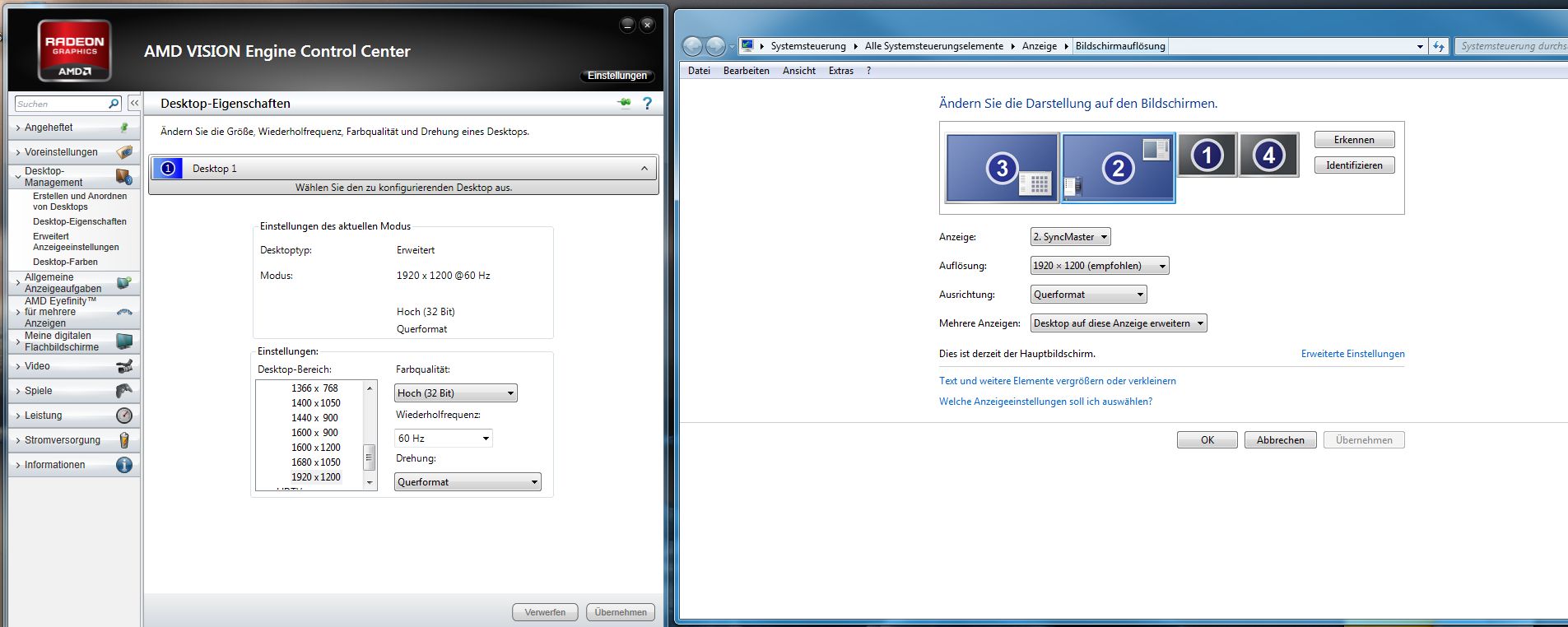Click the Informationen info icon

click(x=124, y=465)
